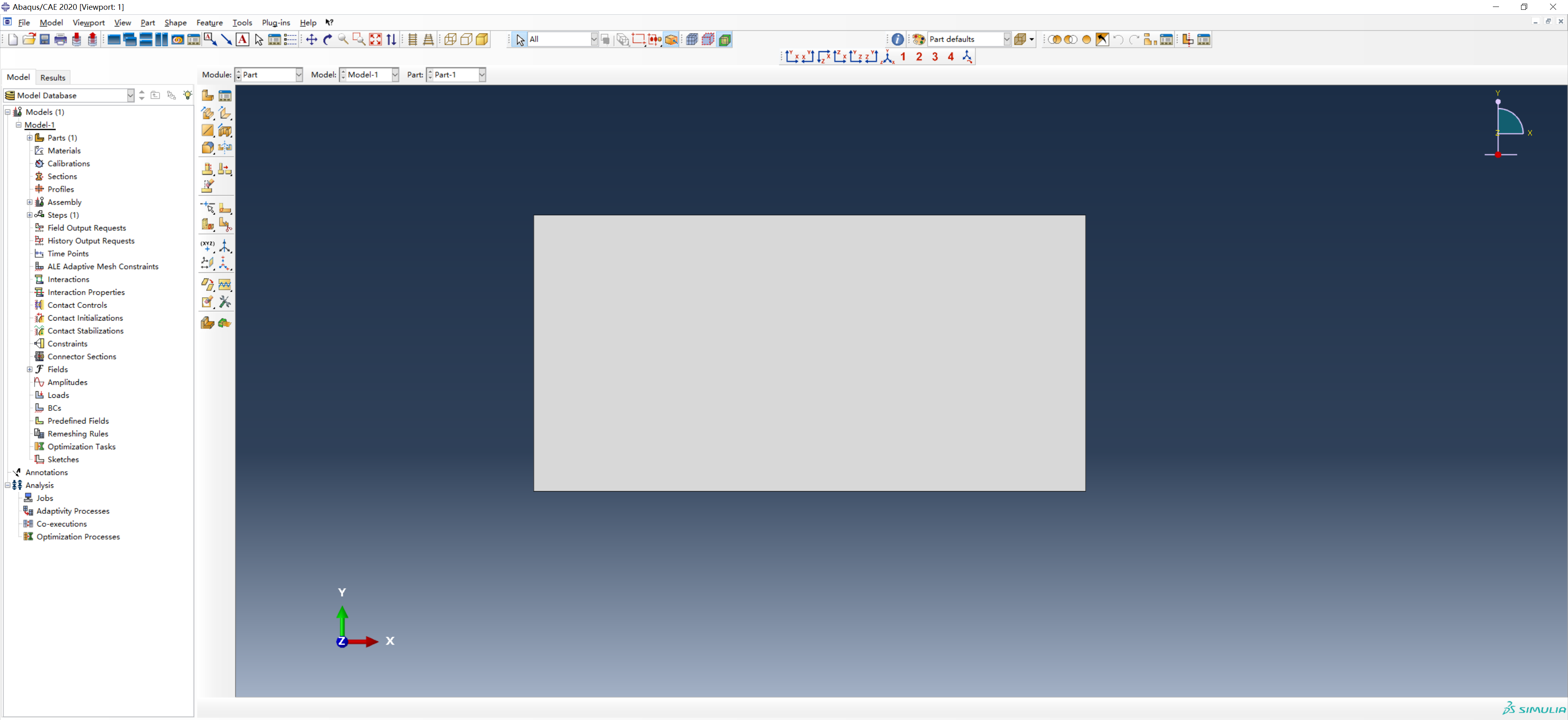1568x720 pixels.
Task: Select the Magnify View tool
Action: pos(343,40)
